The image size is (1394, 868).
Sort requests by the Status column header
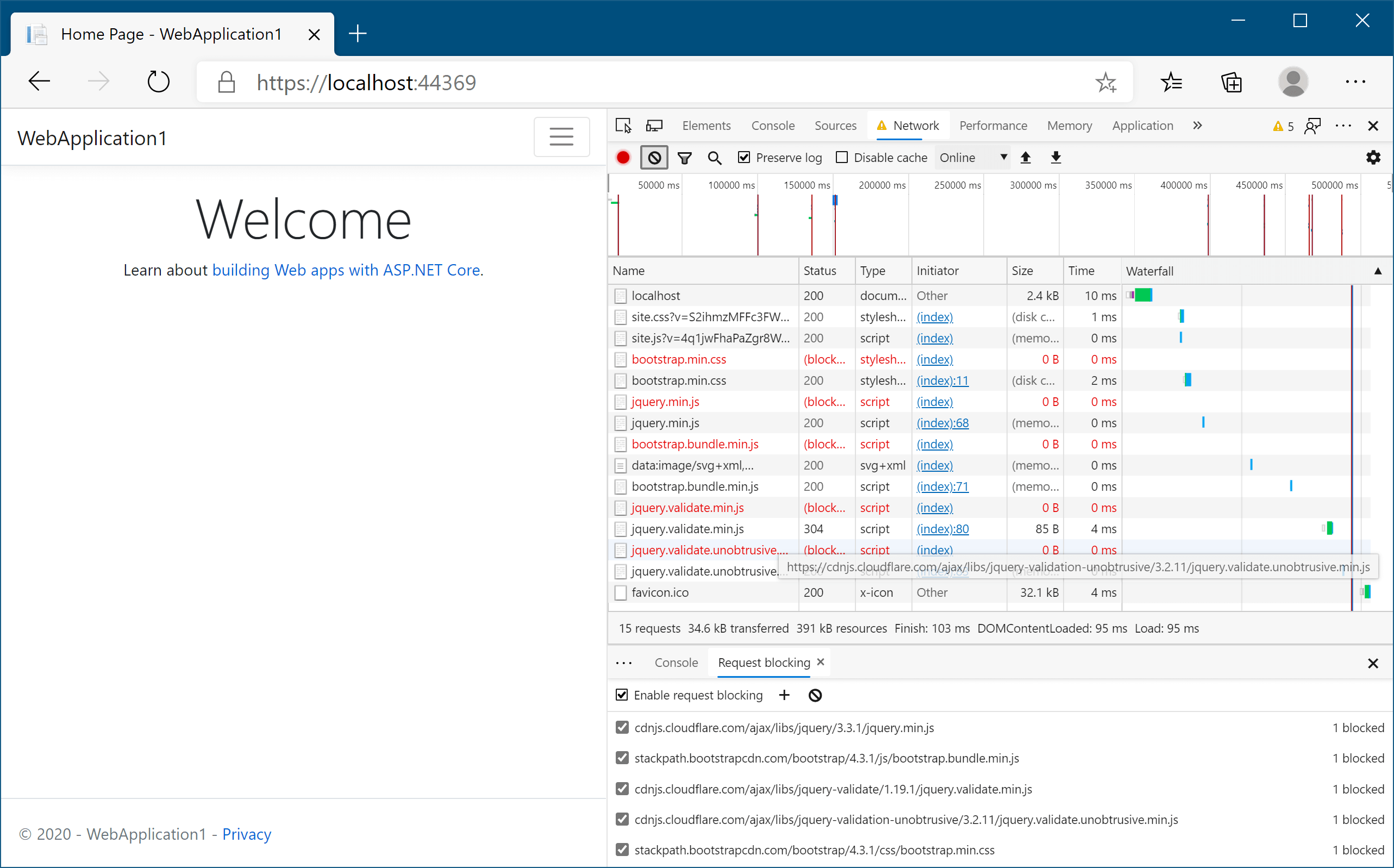827,271
